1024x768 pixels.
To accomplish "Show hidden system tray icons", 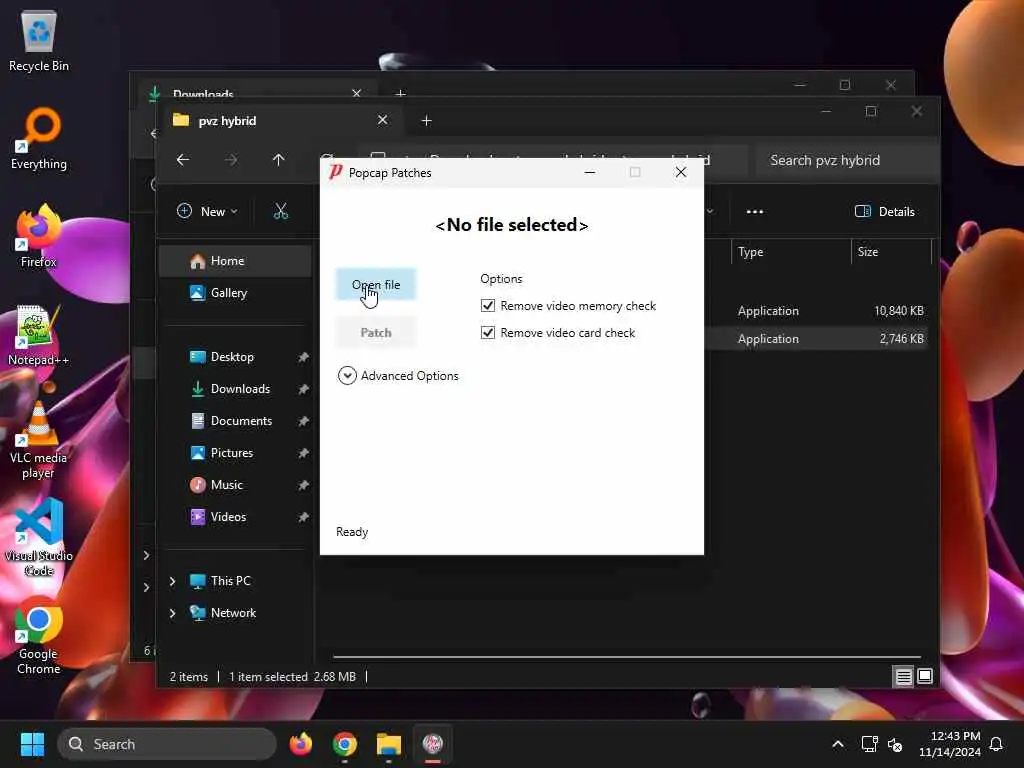I will (838, 744).
